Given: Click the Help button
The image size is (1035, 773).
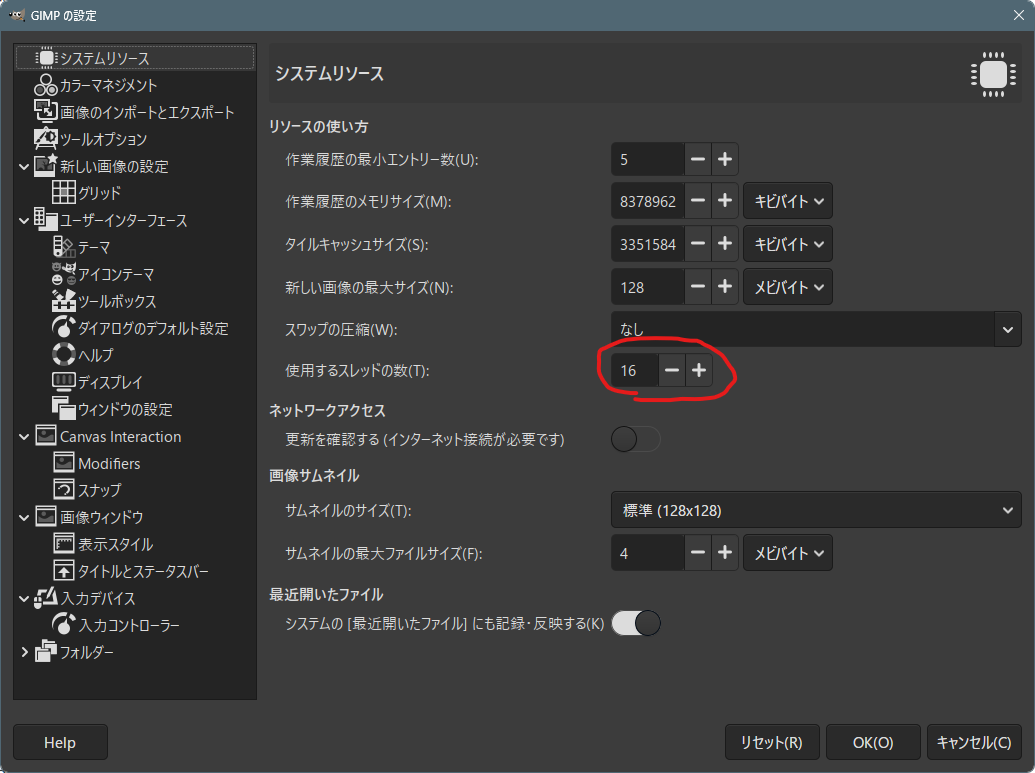Looking at the screenshot, I should pos(60,743).
